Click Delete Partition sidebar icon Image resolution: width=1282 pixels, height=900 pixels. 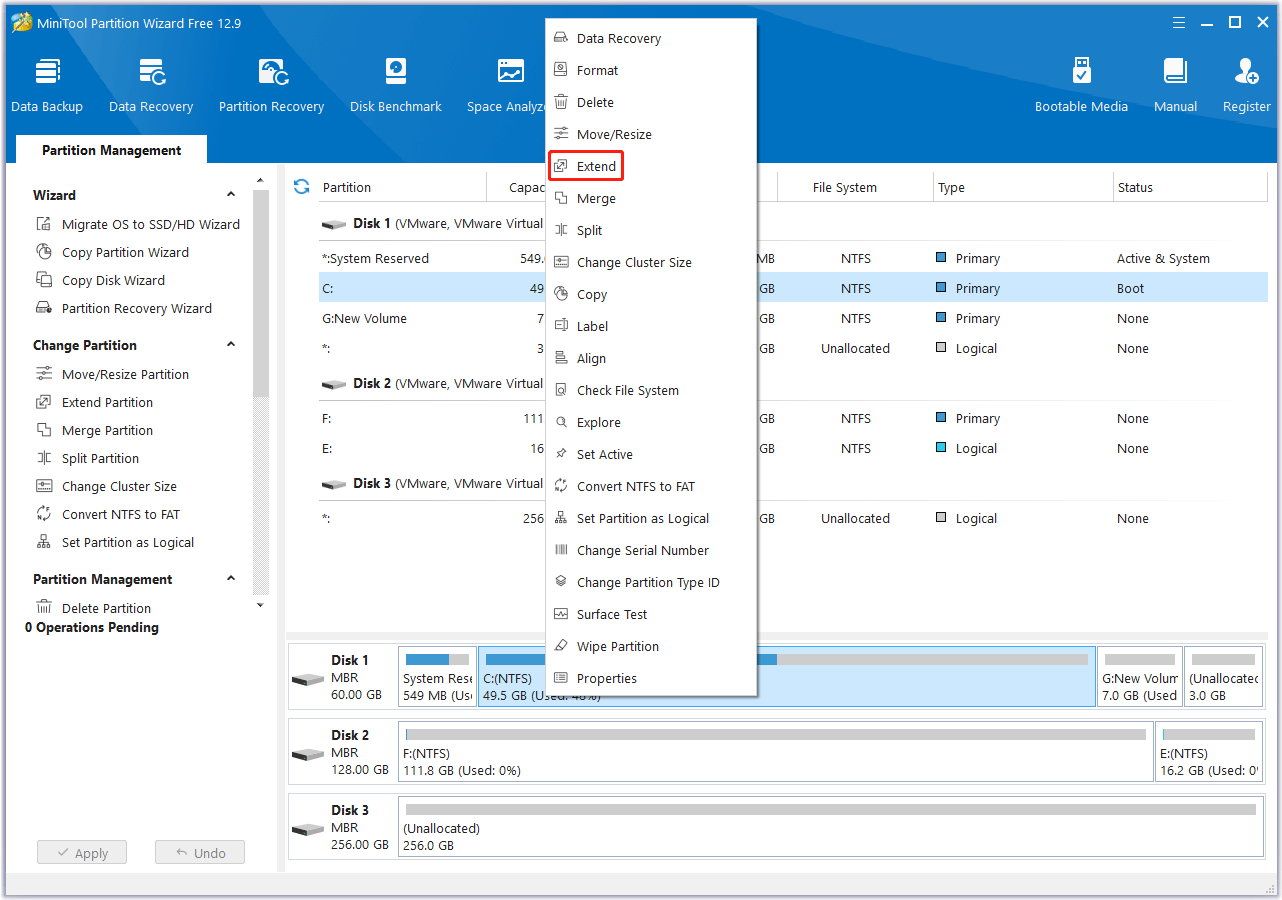tap(44, 608)
